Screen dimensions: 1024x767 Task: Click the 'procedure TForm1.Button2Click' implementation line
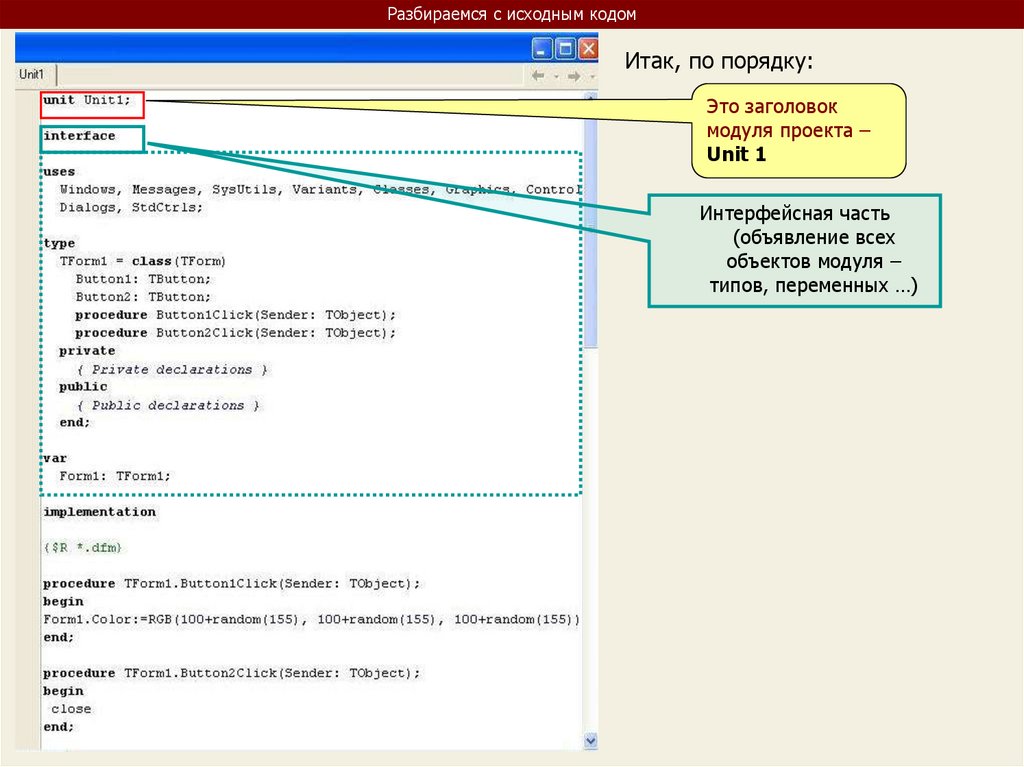[x=232, y=673]
